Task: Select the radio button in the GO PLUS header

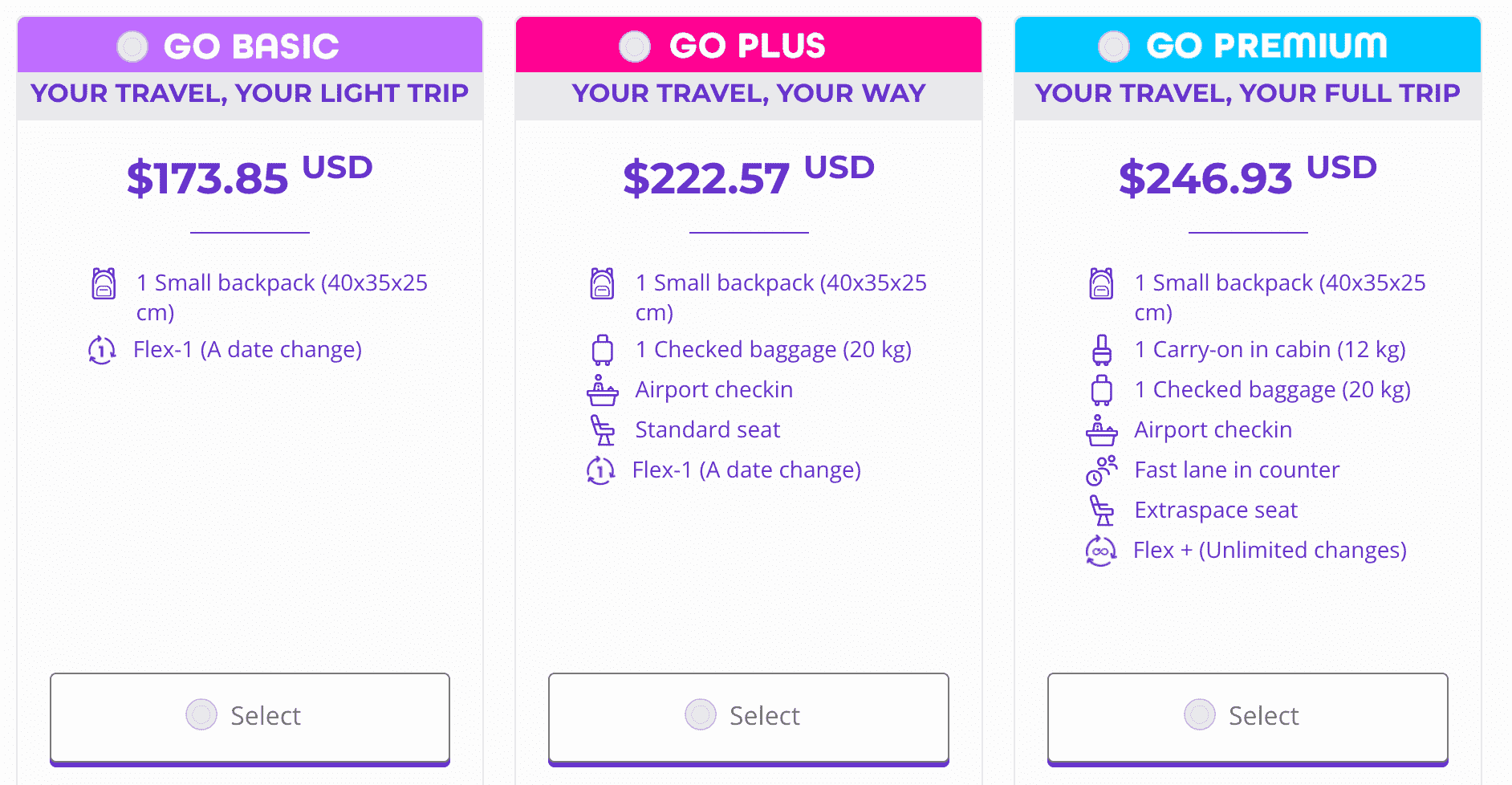Action: [634, 47]
